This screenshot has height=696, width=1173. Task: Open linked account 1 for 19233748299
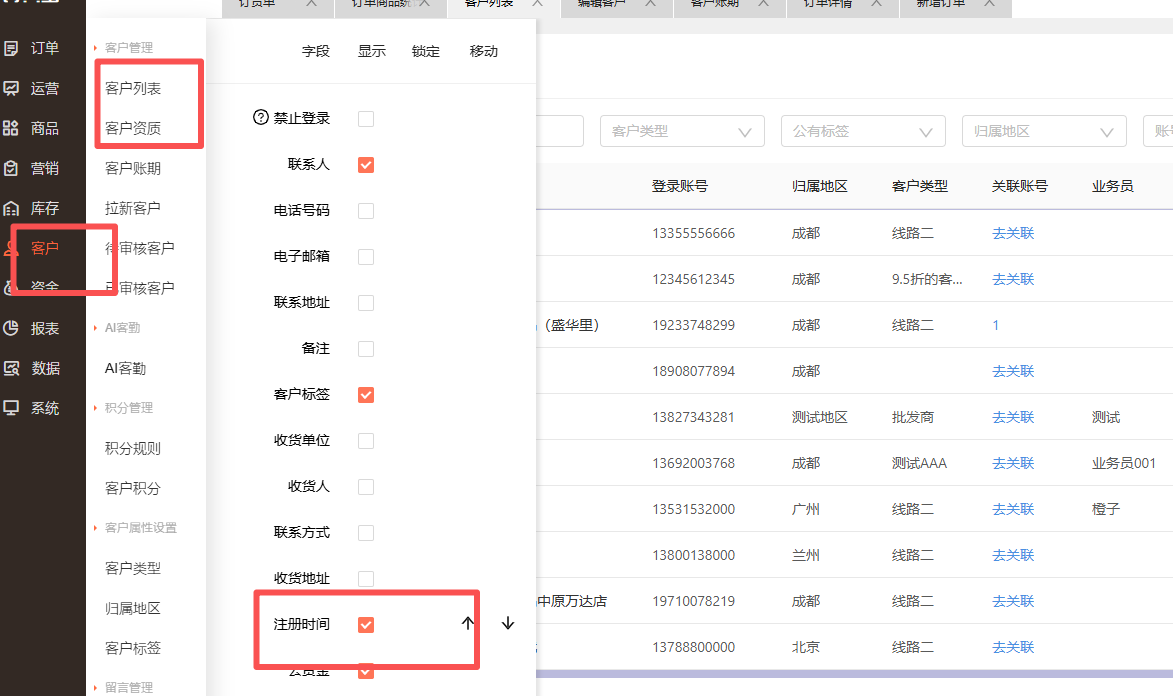click(996, 326)
